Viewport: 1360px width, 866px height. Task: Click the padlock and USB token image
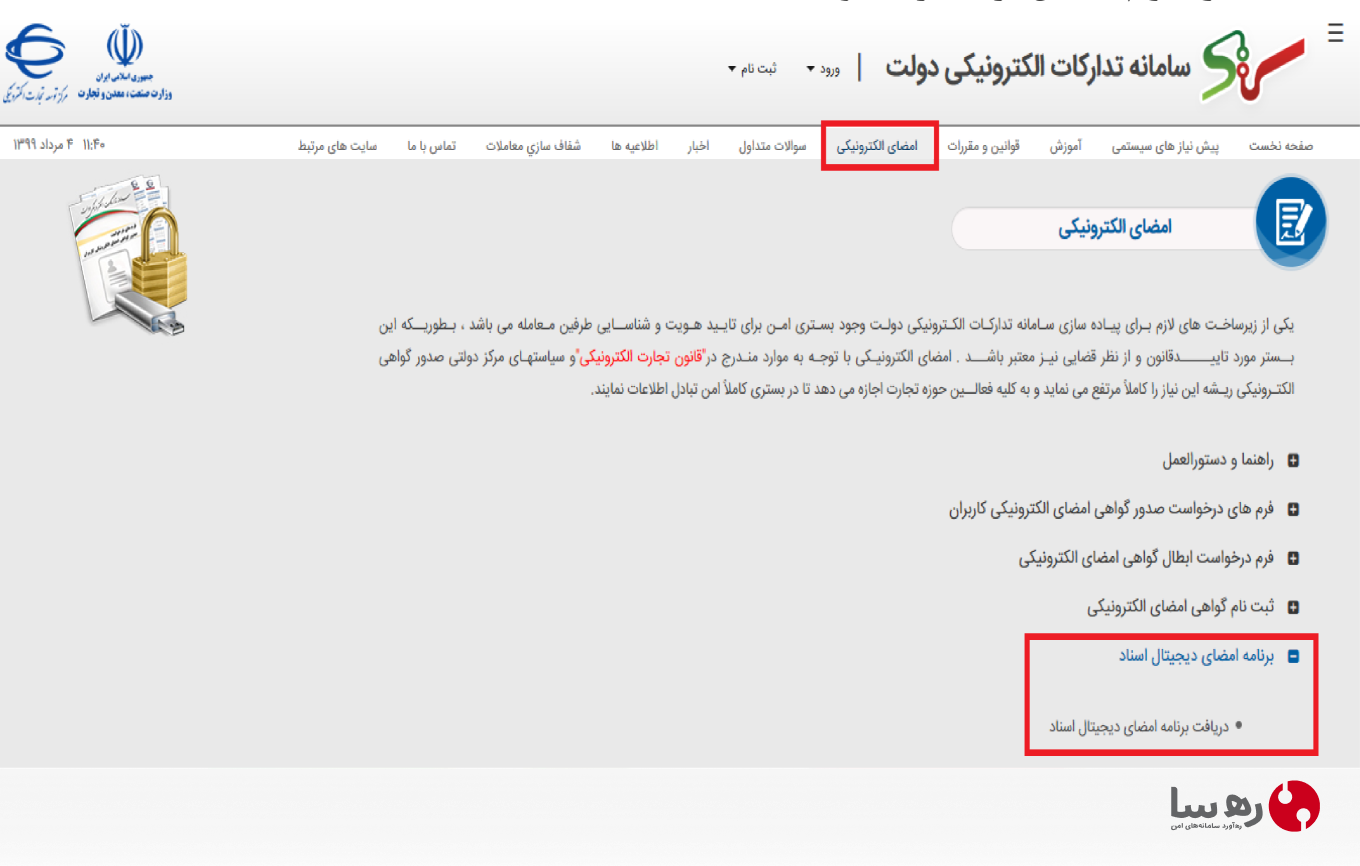[x=129, y=255]
